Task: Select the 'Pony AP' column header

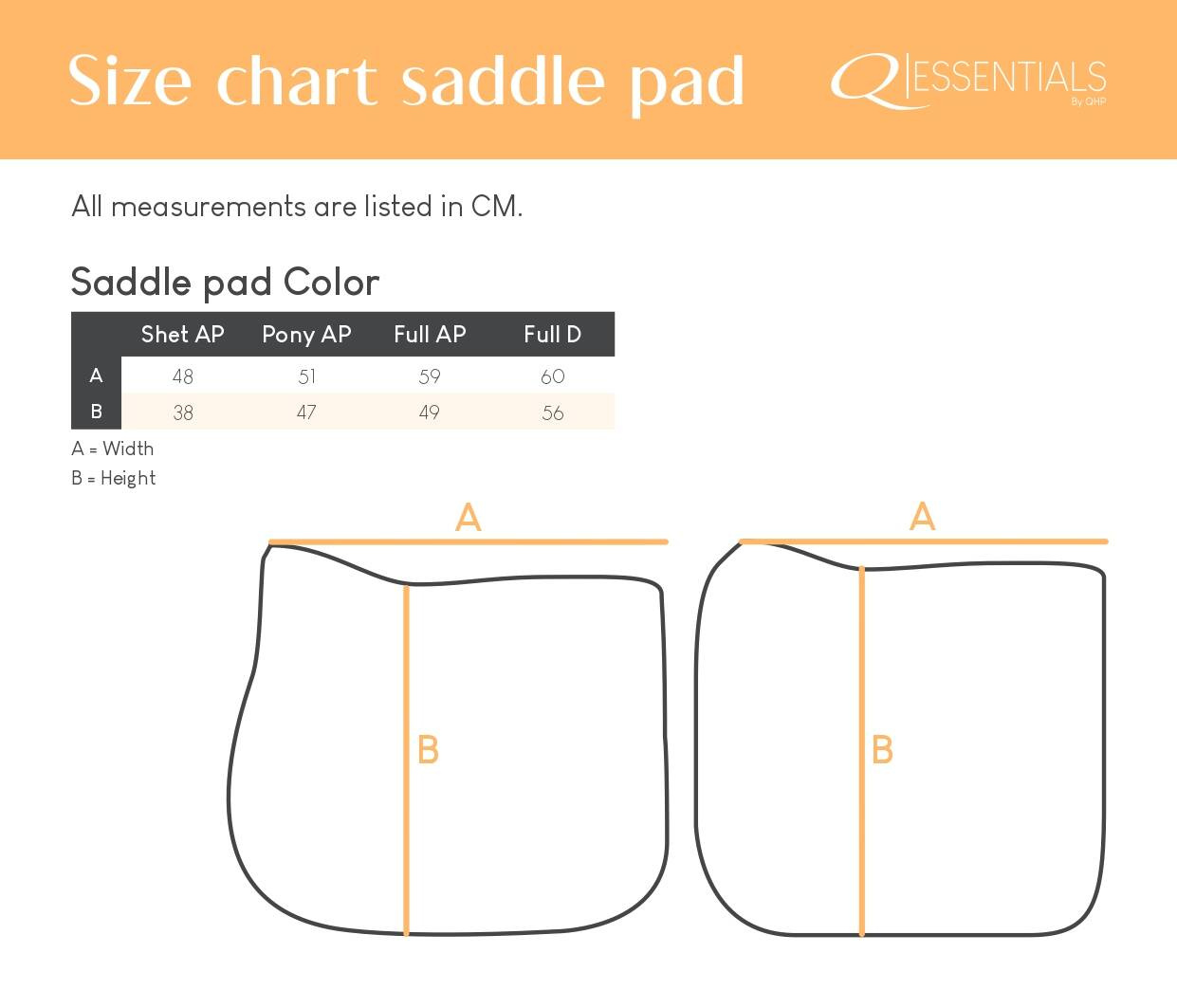Action: pyautogui.click(x=306, y=334)
